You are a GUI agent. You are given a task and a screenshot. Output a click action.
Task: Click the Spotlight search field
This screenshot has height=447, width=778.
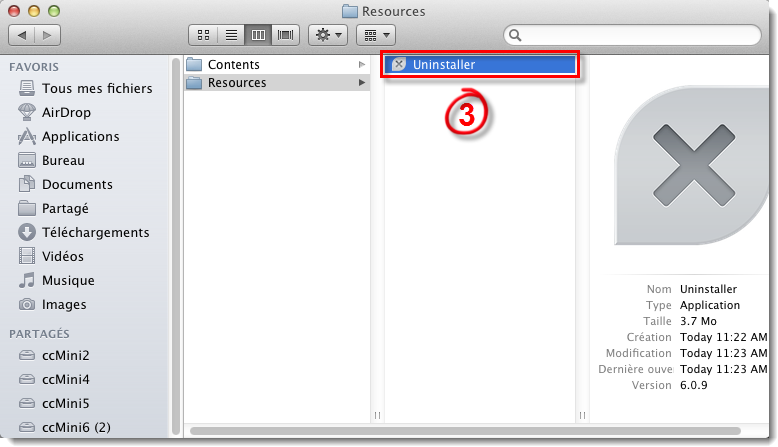pyautogui.click(x=632, y=35)
